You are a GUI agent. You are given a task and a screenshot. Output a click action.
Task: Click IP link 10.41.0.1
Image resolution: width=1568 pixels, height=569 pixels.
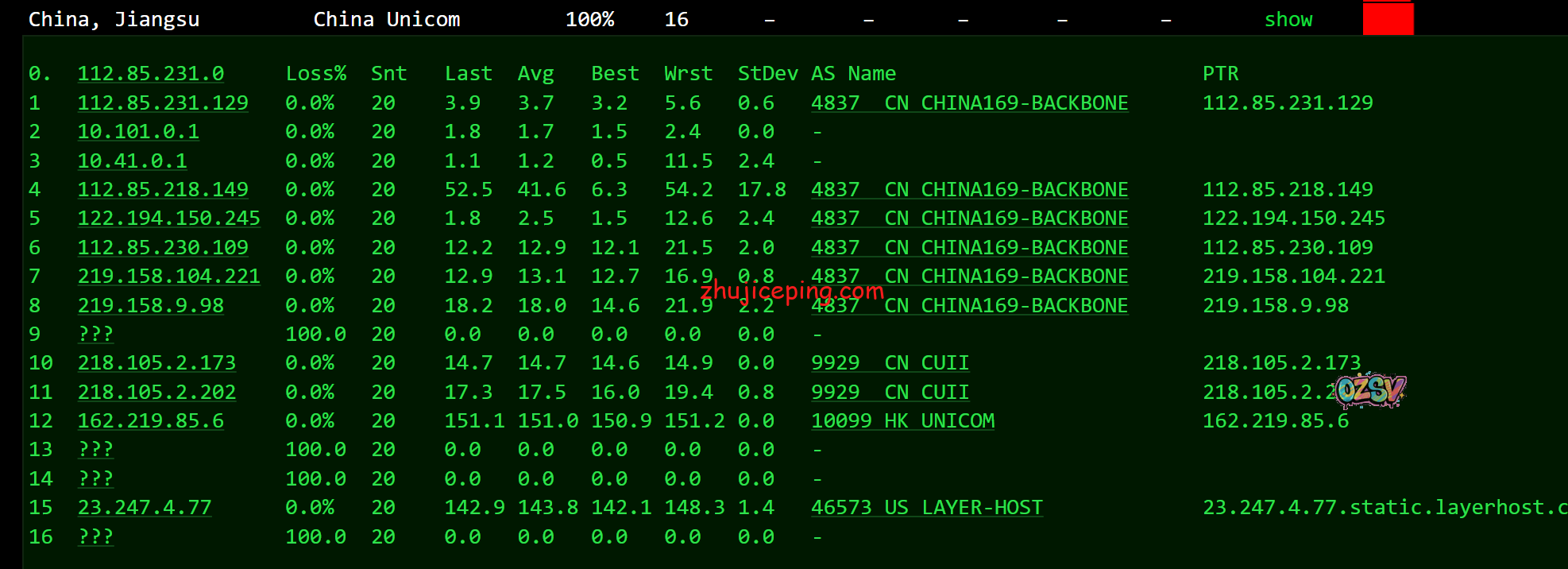[x=132, y=161]
